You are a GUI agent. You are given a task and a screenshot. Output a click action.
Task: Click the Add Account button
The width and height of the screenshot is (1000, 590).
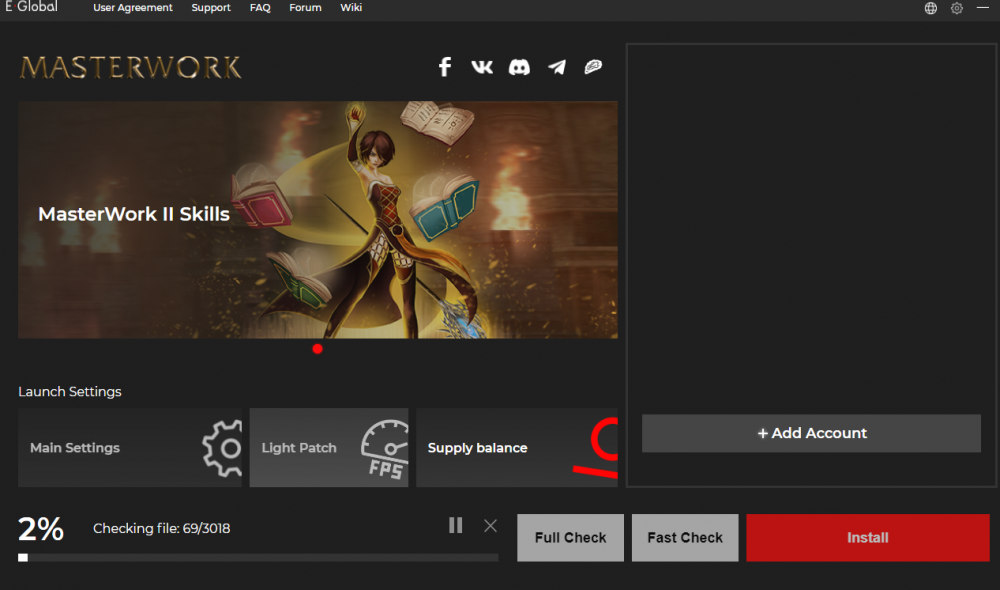811,434
